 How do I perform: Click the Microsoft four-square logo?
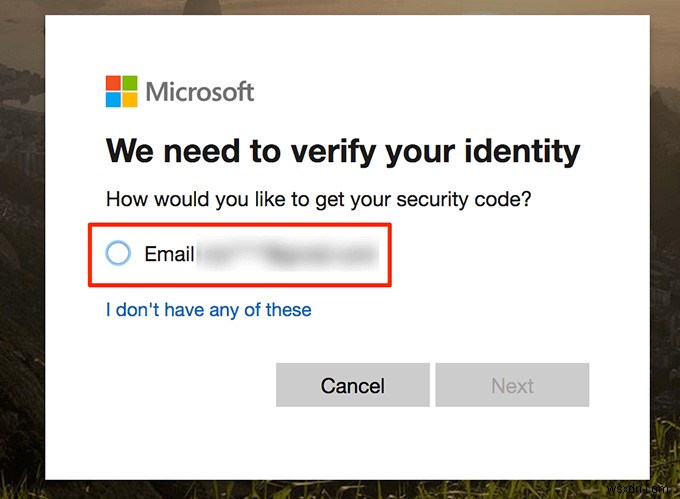click(x=121, y=92)
